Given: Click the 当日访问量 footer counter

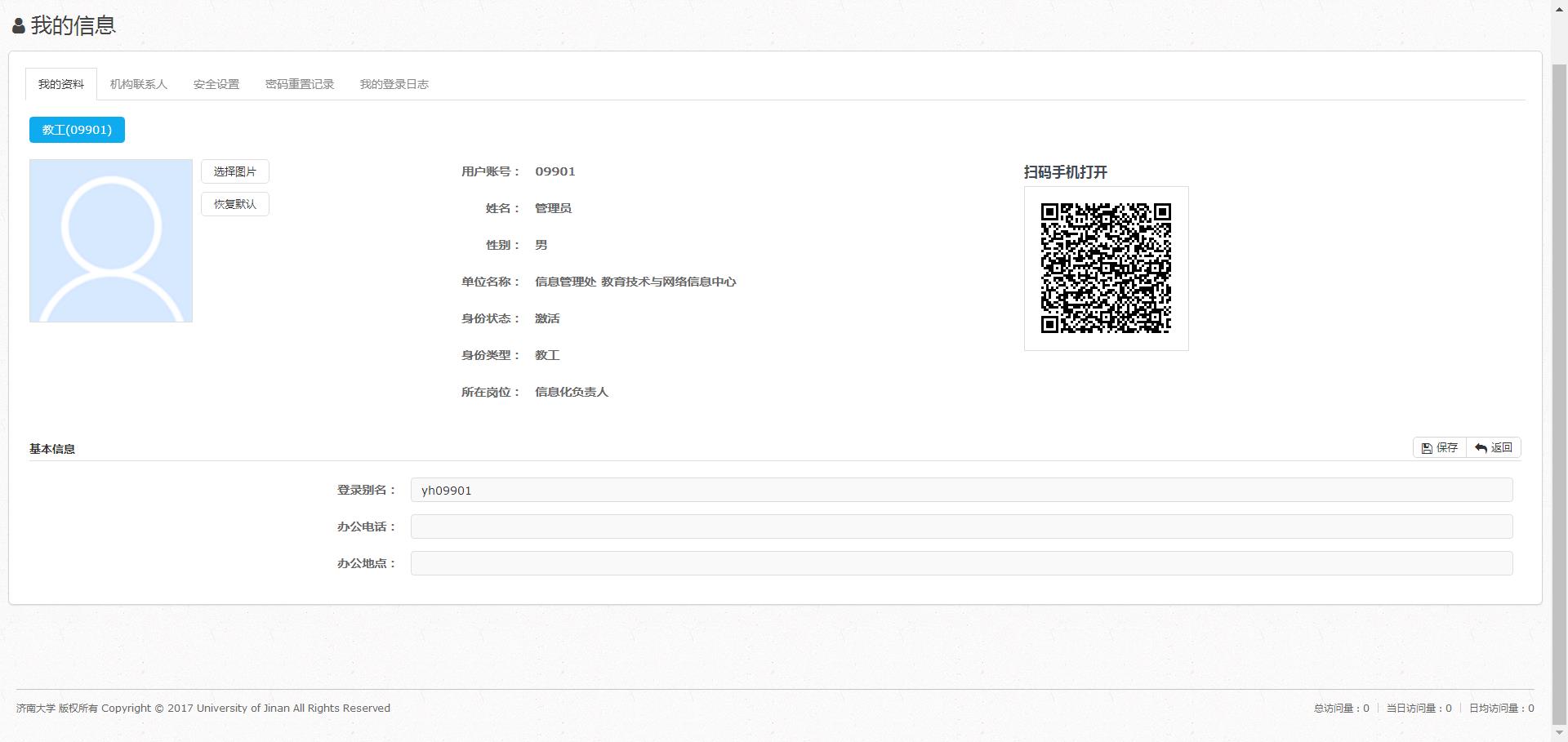Looking at the screenshot, I should (x=1419, y=709).
